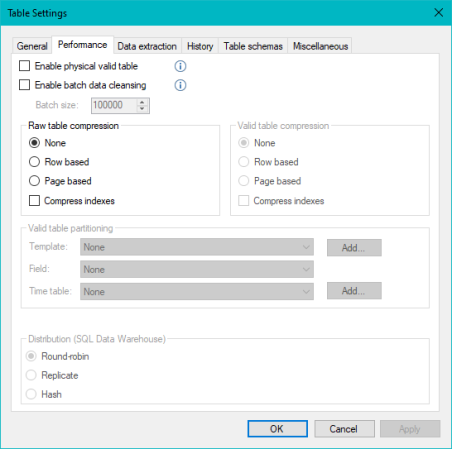Close the Table Settings dialog
The height and width of the screenshot is (449, 452).
(x=439, y=13)
